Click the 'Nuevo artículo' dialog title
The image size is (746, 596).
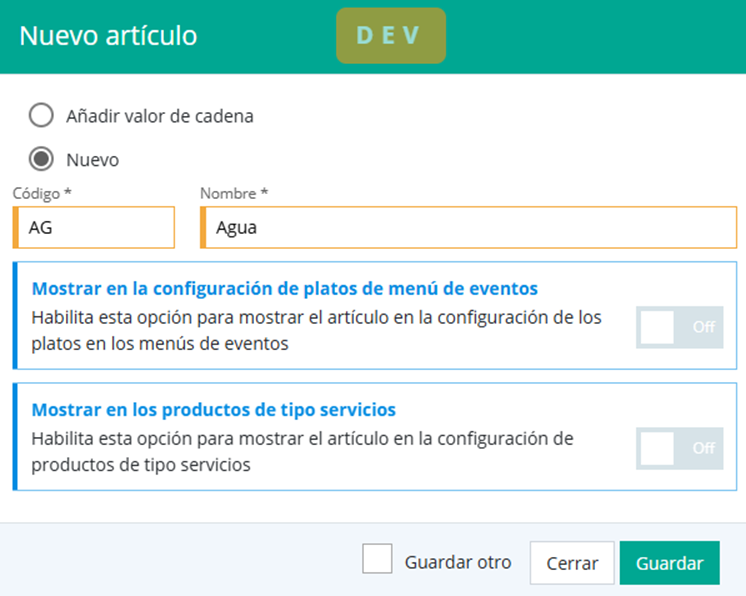109,36
